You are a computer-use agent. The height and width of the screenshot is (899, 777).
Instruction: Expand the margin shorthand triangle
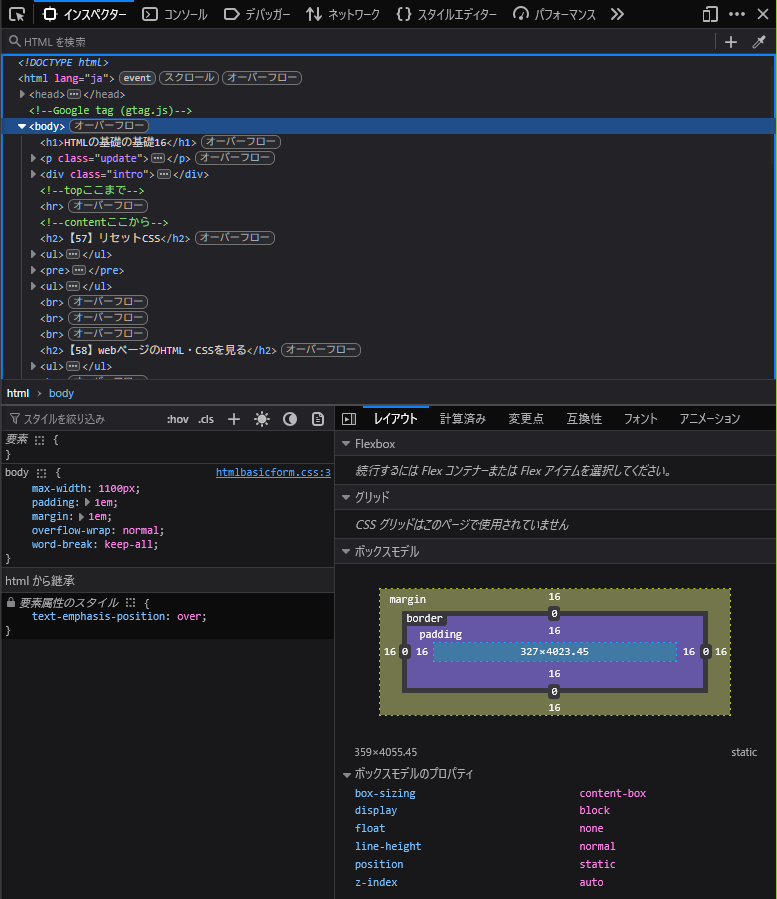(81, 517)
